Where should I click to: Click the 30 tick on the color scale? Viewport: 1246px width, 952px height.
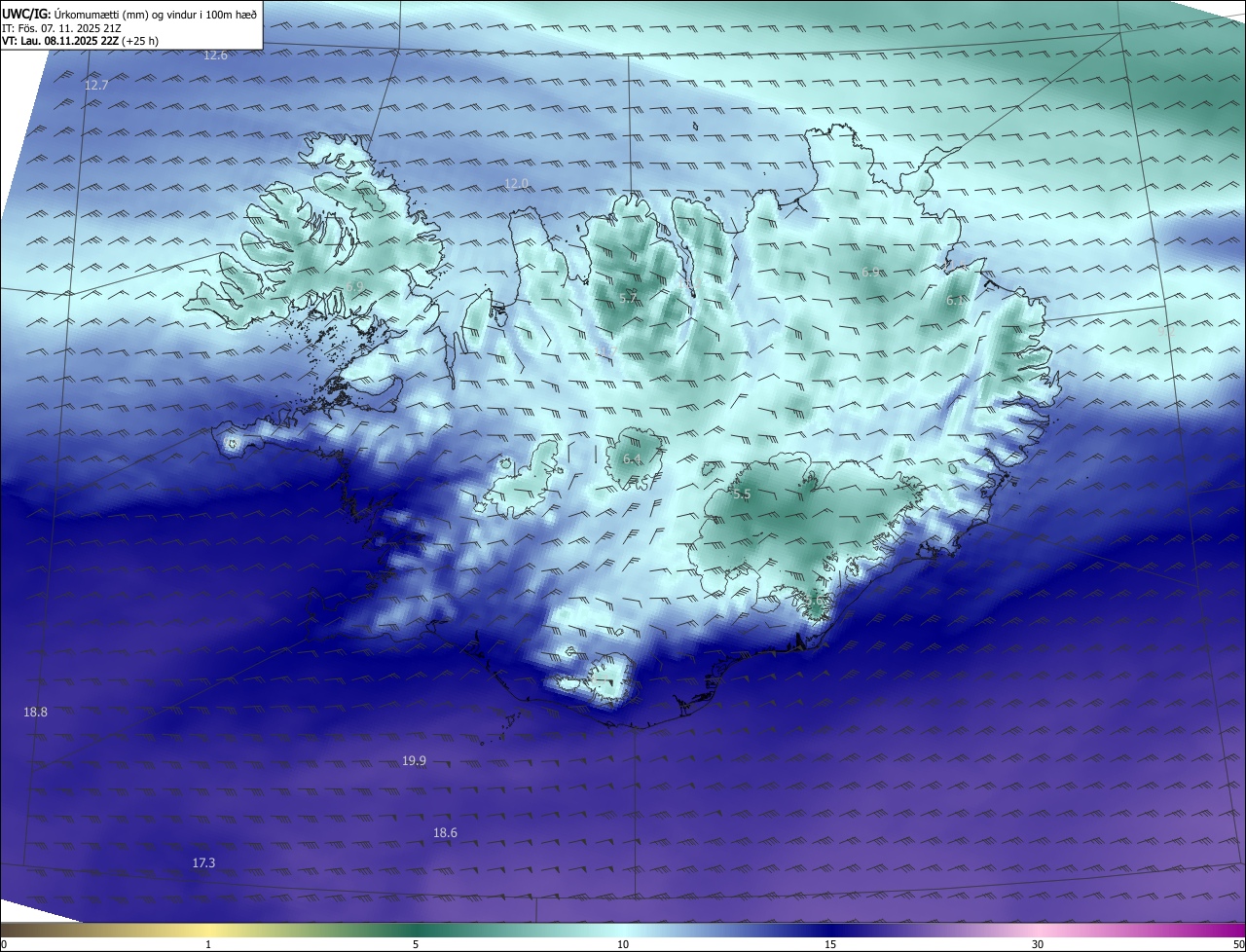coord(1038,945)
